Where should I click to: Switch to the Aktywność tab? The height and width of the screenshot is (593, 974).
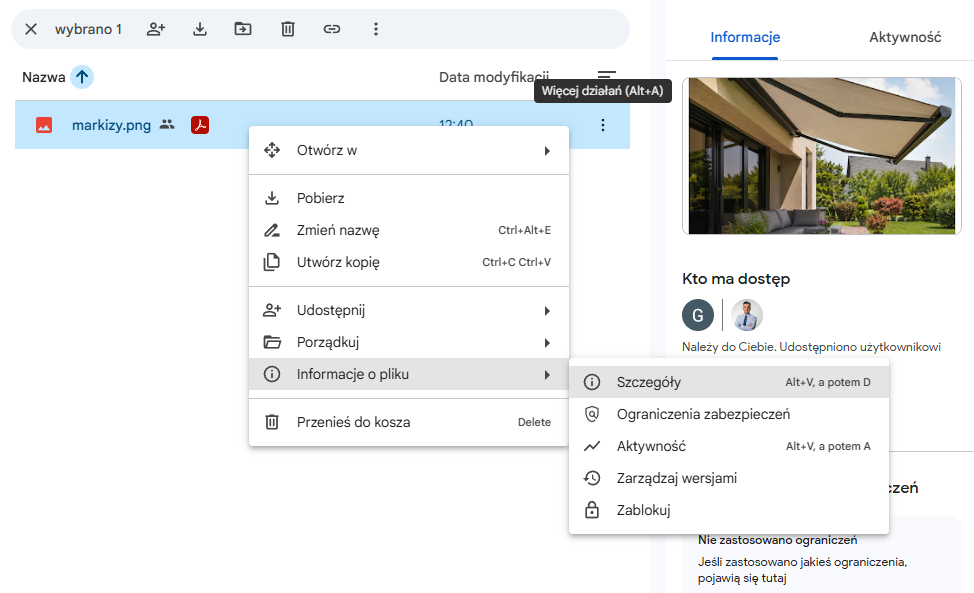(905, 37)
